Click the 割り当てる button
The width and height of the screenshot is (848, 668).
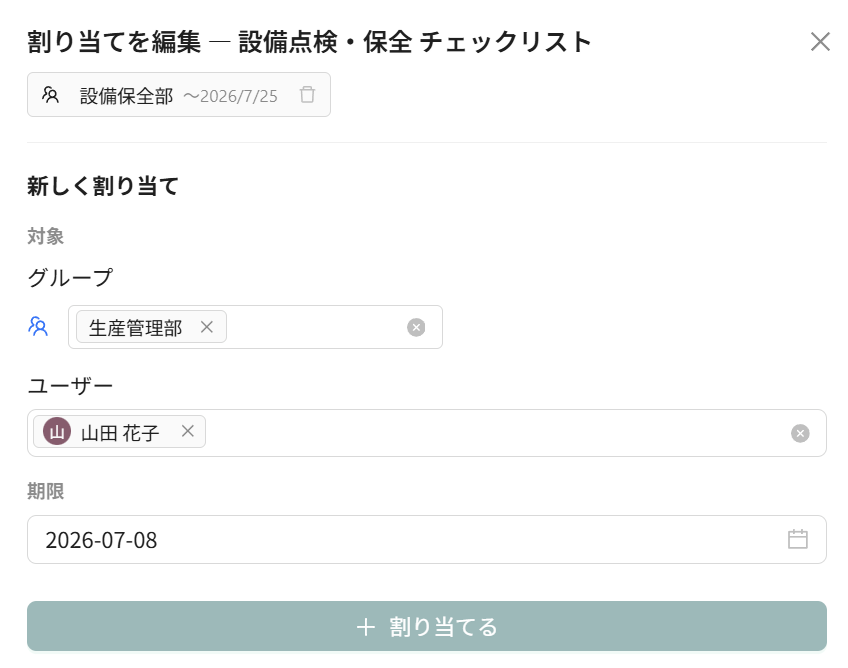pos(427,626)
